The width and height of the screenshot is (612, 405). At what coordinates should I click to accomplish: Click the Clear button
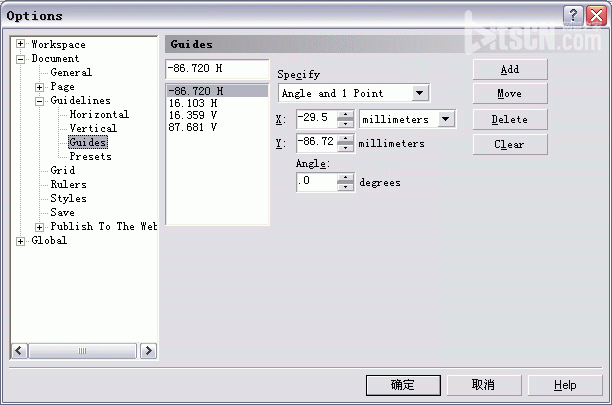[x=510, y=144]
